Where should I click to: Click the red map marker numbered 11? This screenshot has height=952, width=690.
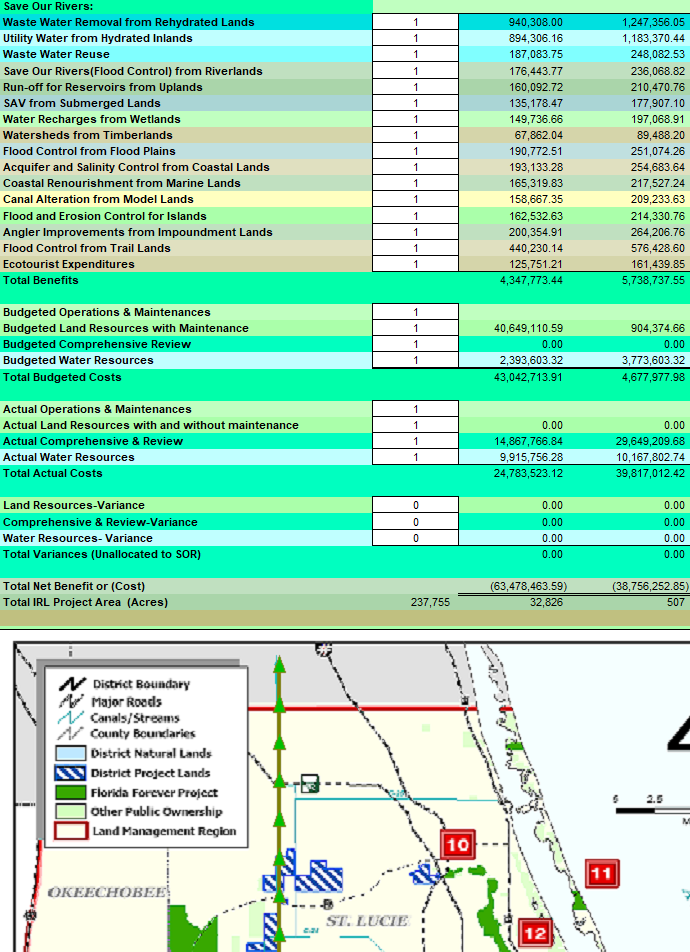[x=600, y=873]
